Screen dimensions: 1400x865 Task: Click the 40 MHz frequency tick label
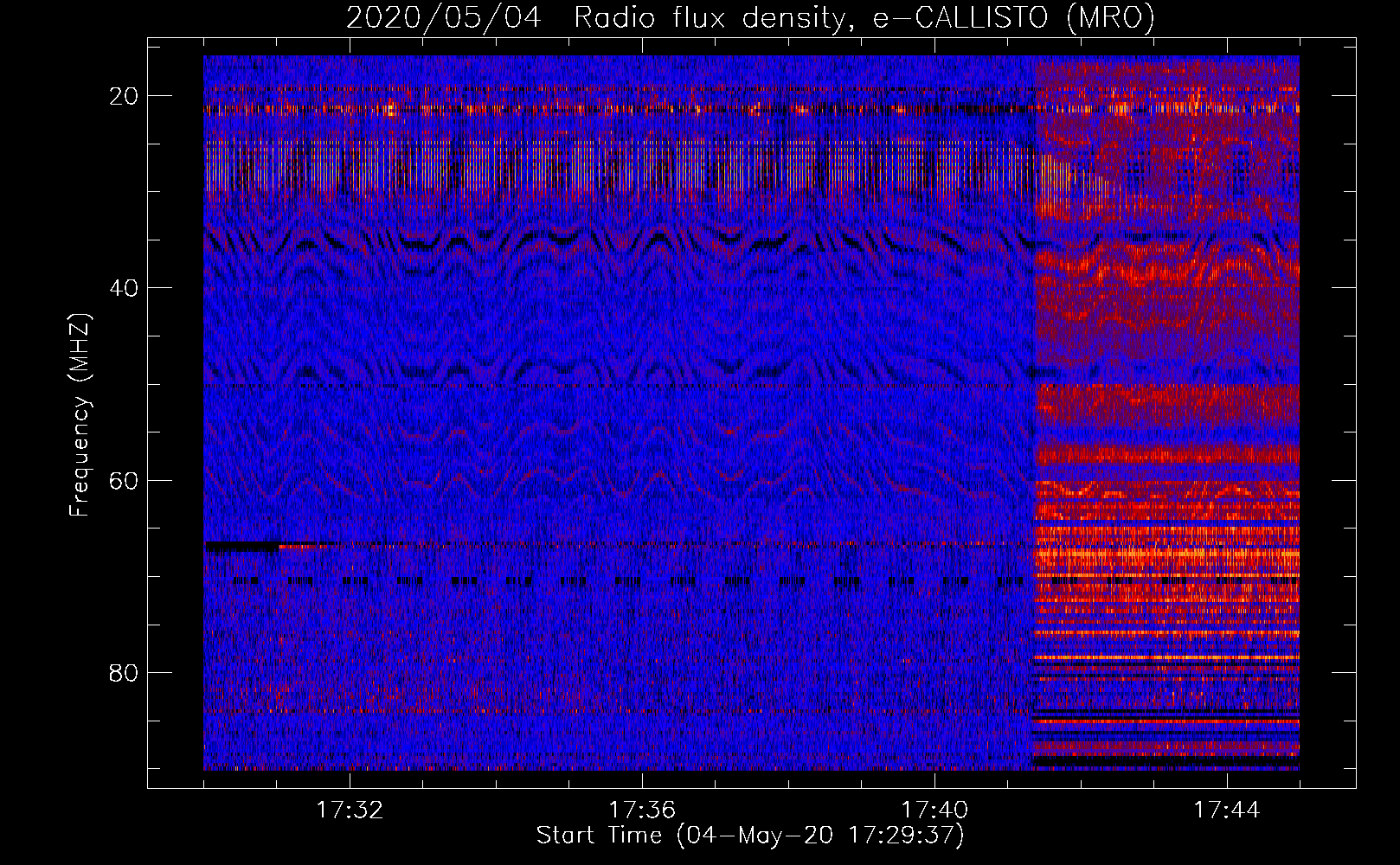pos(124,288)
